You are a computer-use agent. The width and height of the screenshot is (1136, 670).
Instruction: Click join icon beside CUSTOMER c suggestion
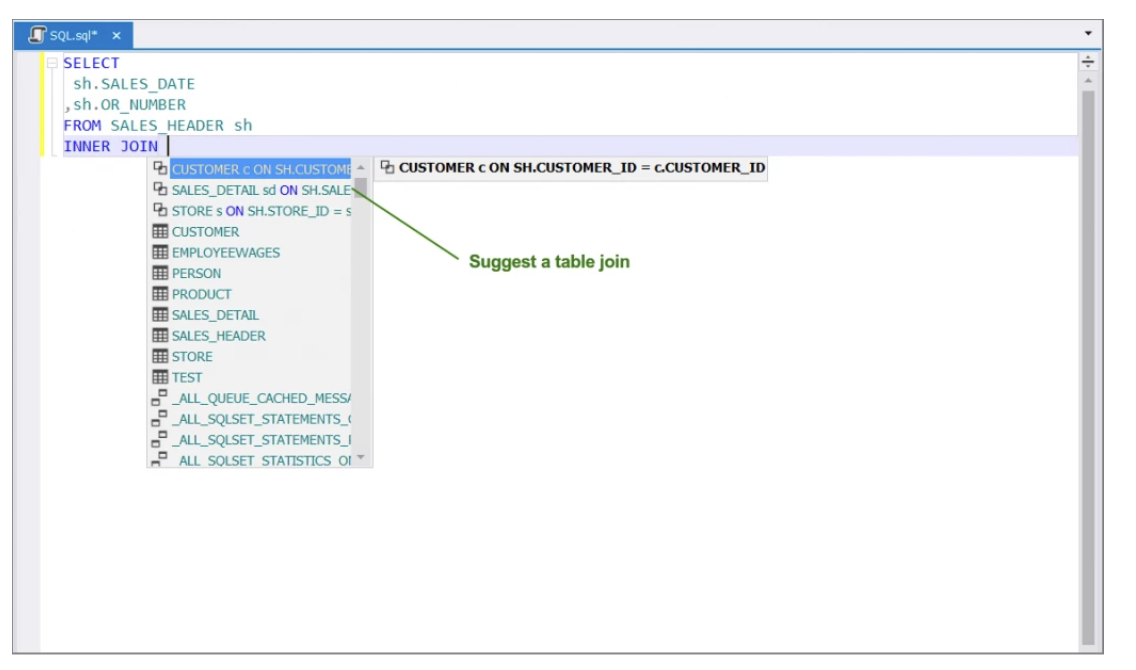click(160, 168)
